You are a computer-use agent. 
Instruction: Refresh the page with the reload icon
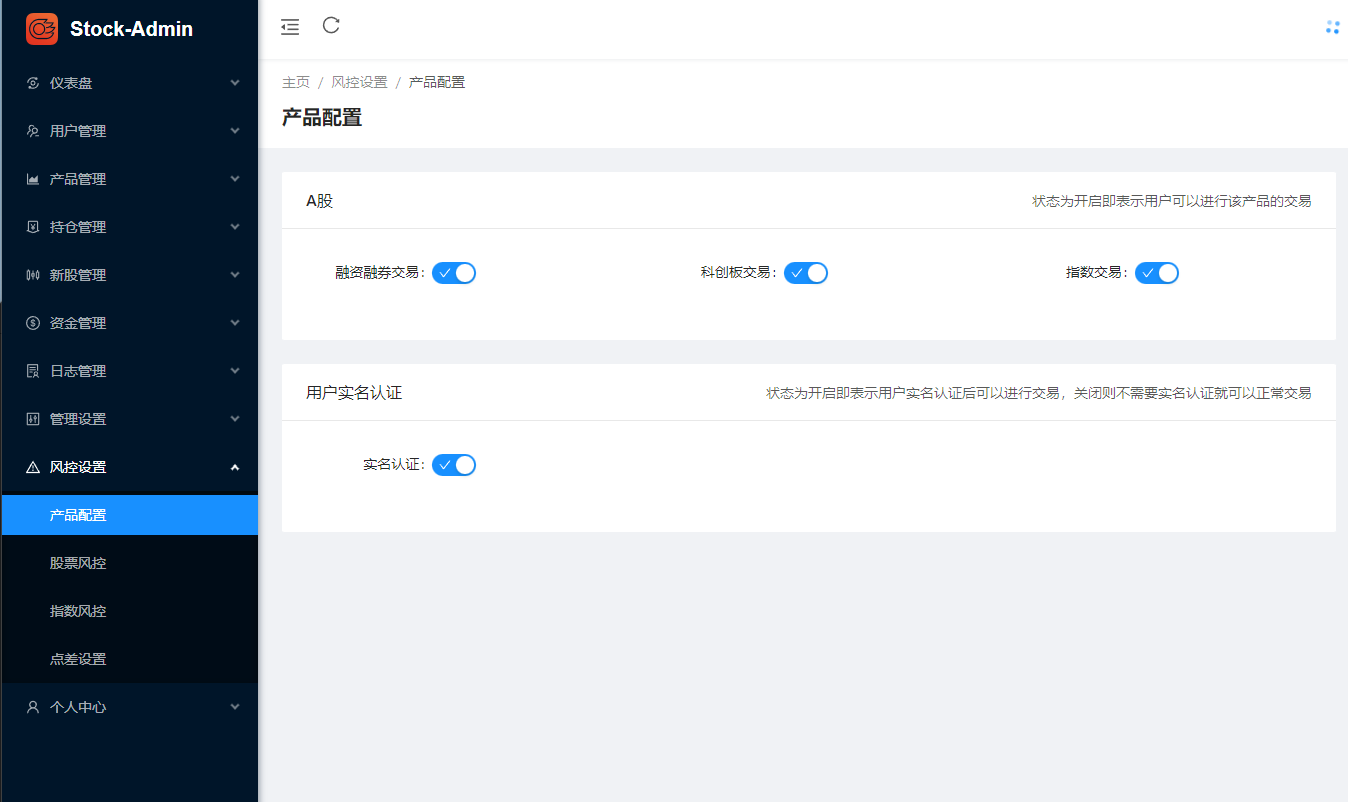(x=331, y=27)
